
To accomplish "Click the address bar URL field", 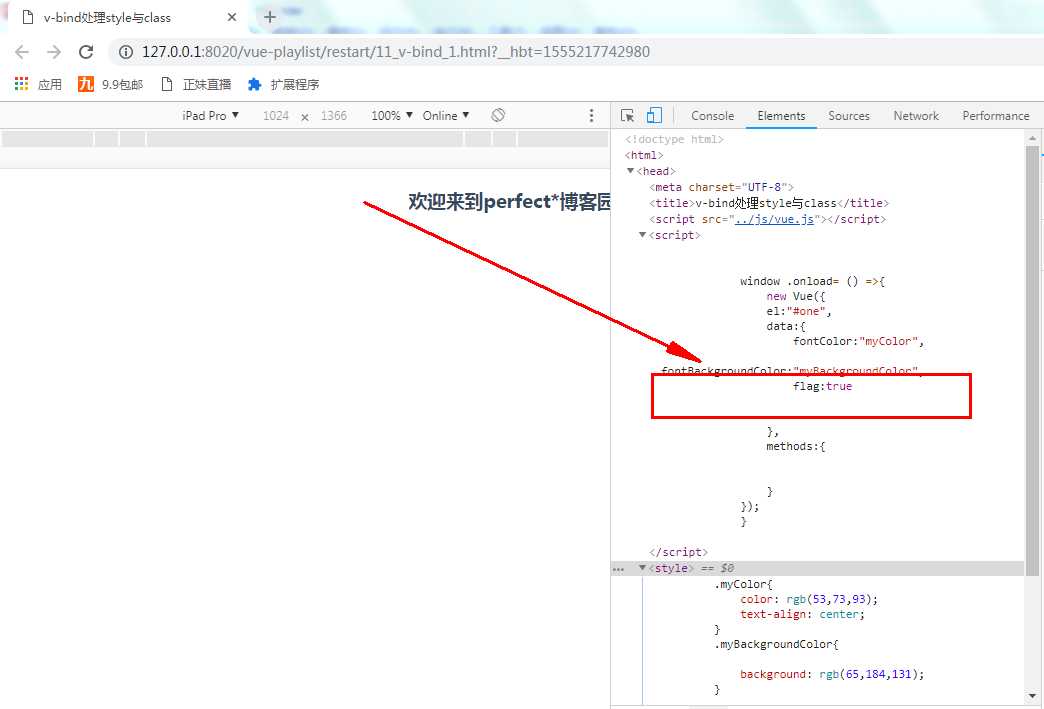I will click(x=395, y=52).
